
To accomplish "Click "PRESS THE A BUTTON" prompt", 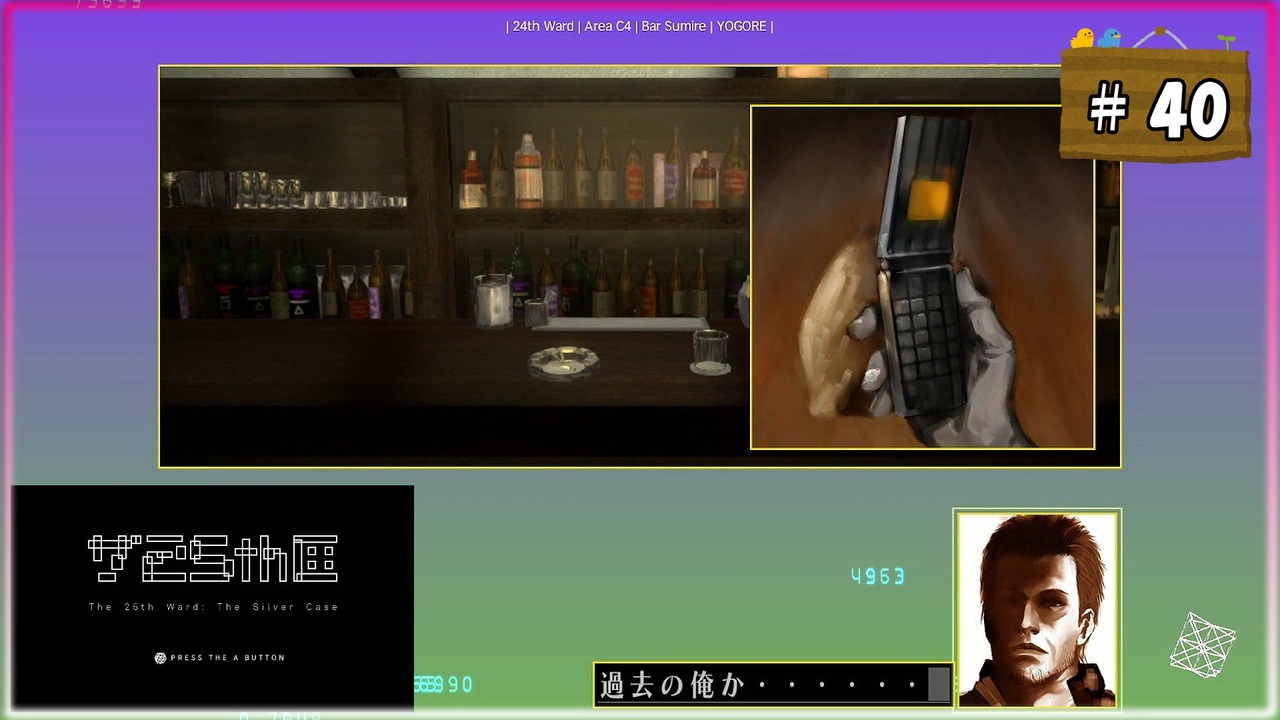I will click(227, 658).
